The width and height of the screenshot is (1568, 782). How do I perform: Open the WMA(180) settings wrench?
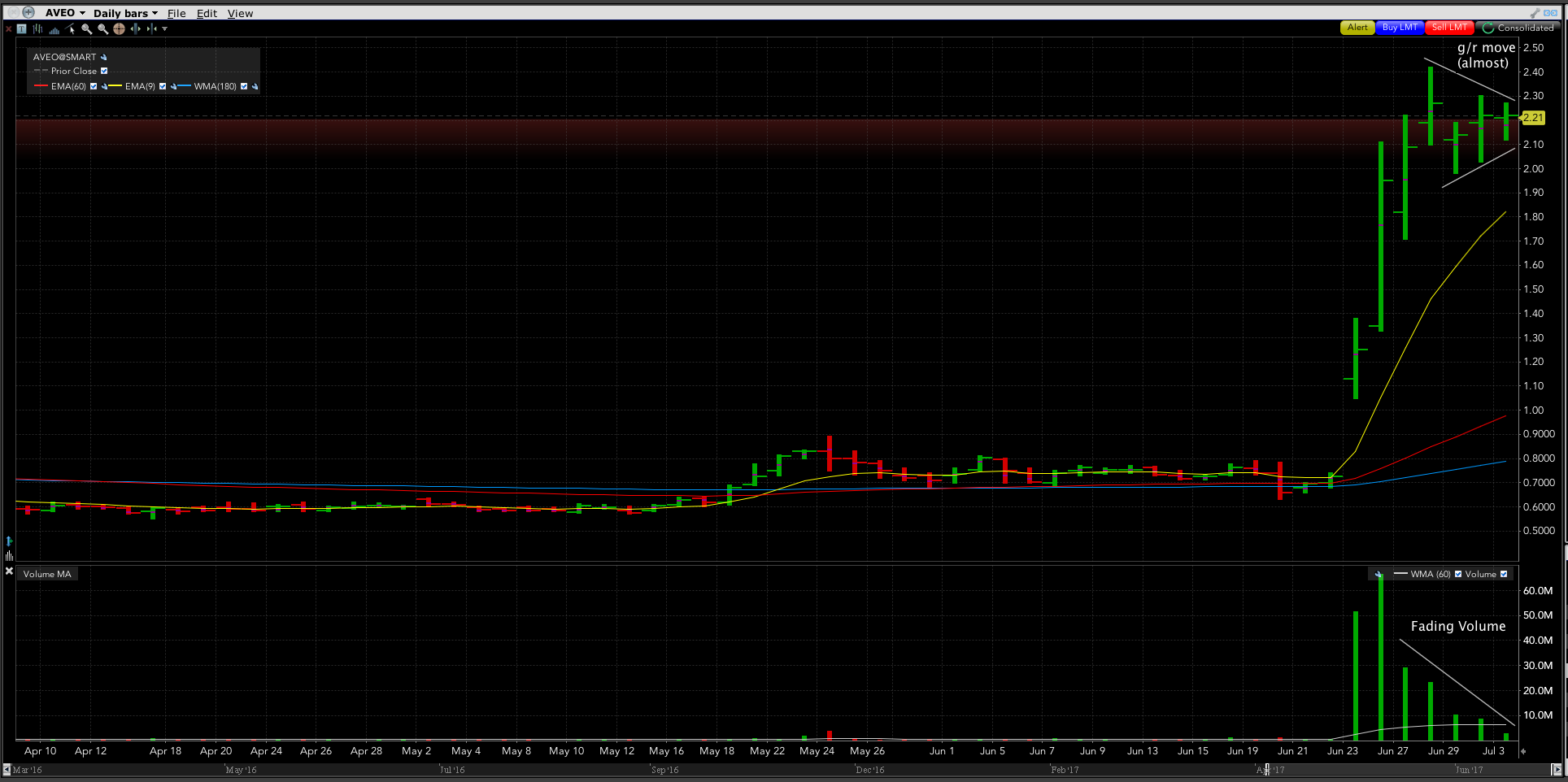255,86
